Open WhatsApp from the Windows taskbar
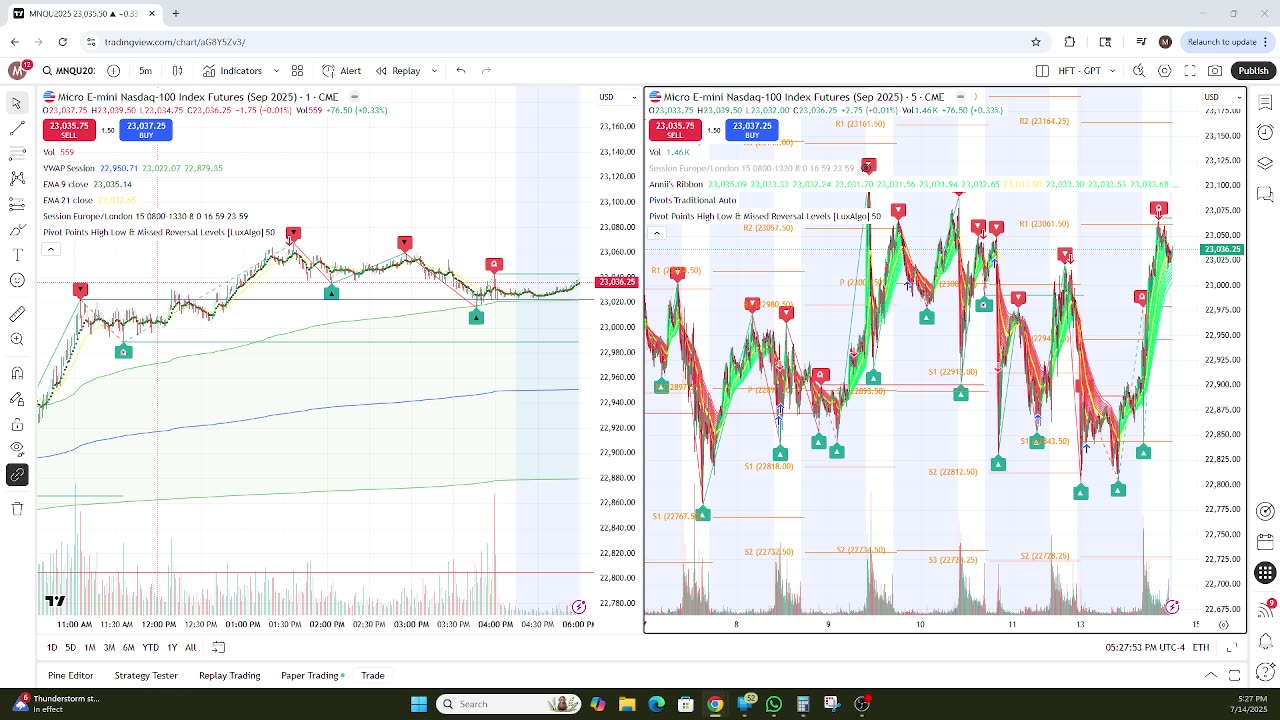This screenshot has width=1280, height=720. (774, 704)
